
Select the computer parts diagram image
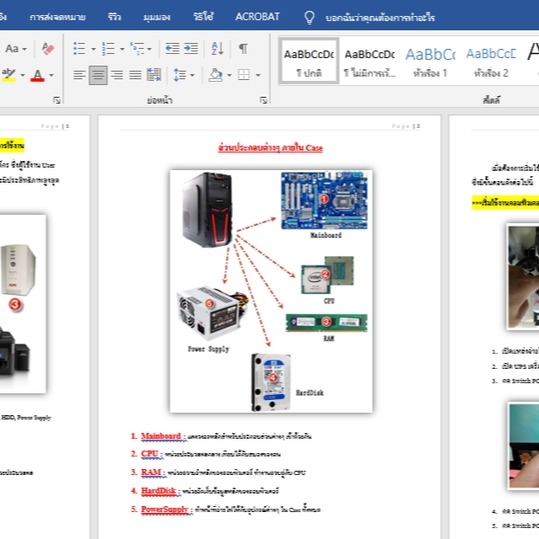271,291
